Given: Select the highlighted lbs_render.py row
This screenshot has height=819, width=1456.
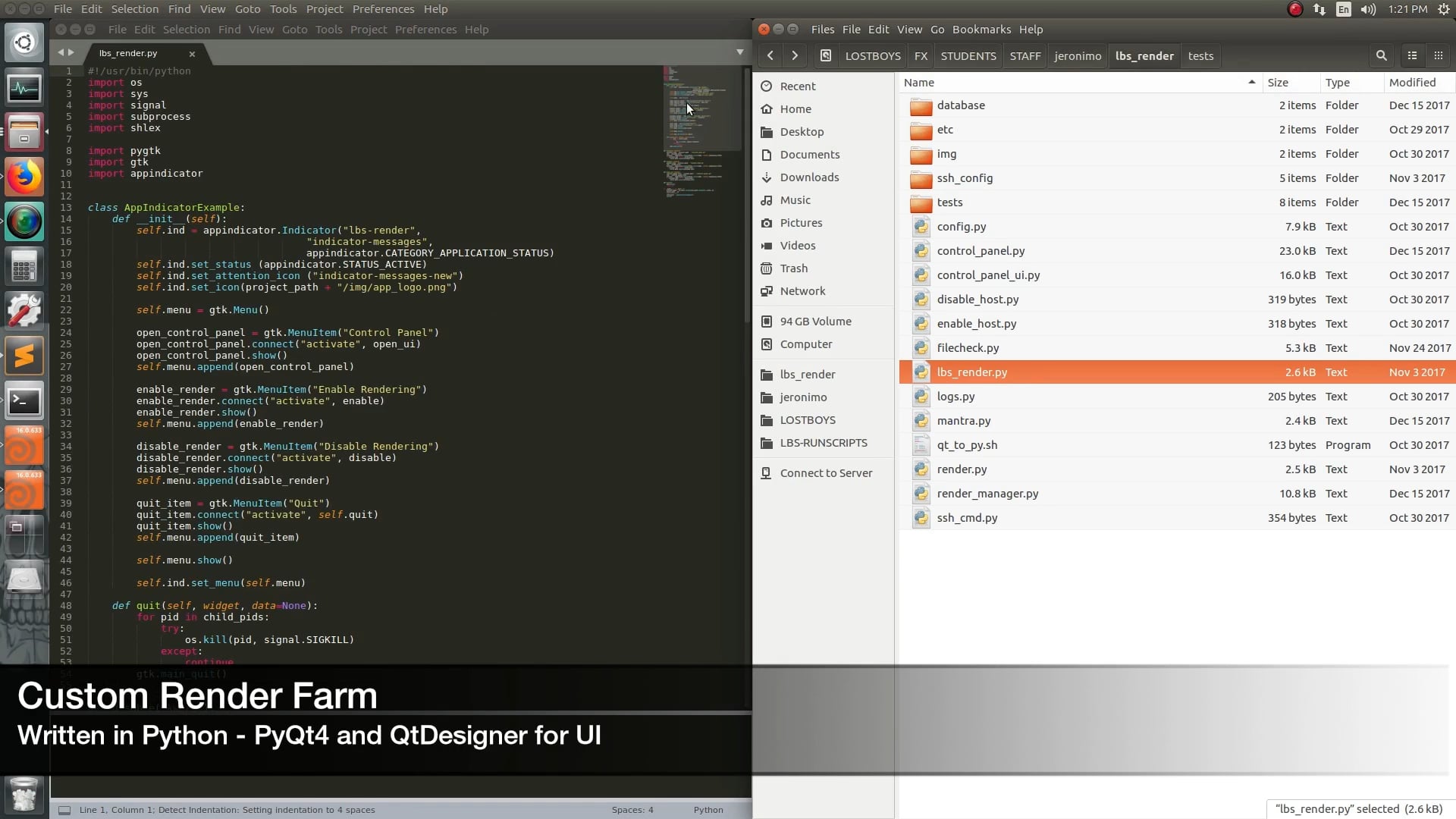Looking at the screenshot, I should tap(1177, 372).
